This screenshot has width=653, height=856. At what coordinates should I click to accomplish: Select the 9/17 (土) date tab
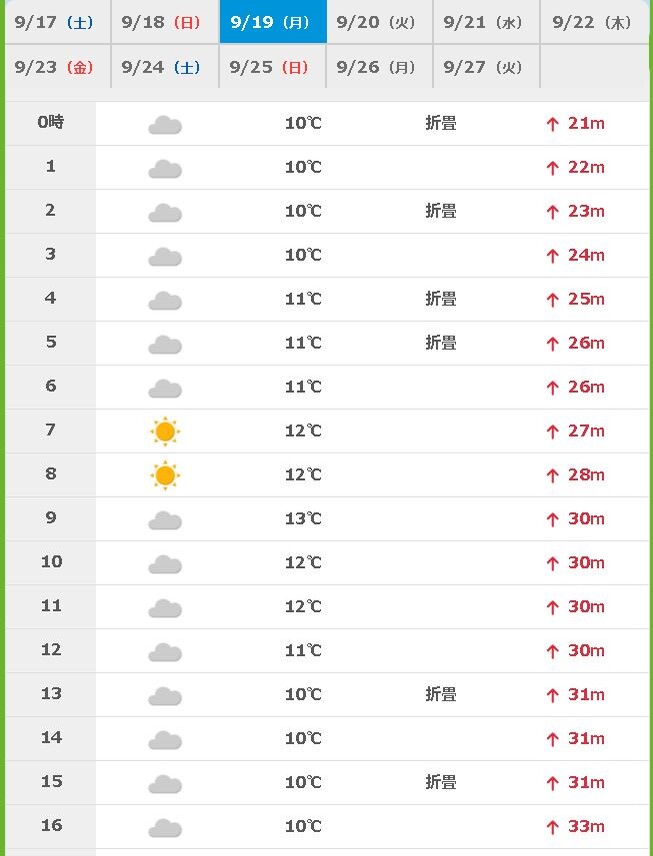[57, 22]
